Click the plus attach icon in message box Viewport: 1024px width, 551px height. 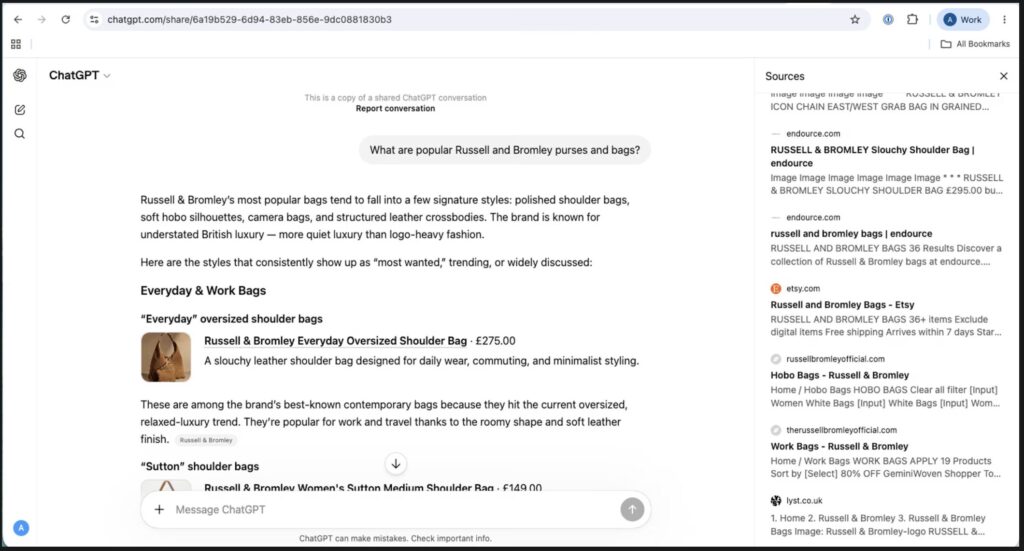(x=159, y=509)
